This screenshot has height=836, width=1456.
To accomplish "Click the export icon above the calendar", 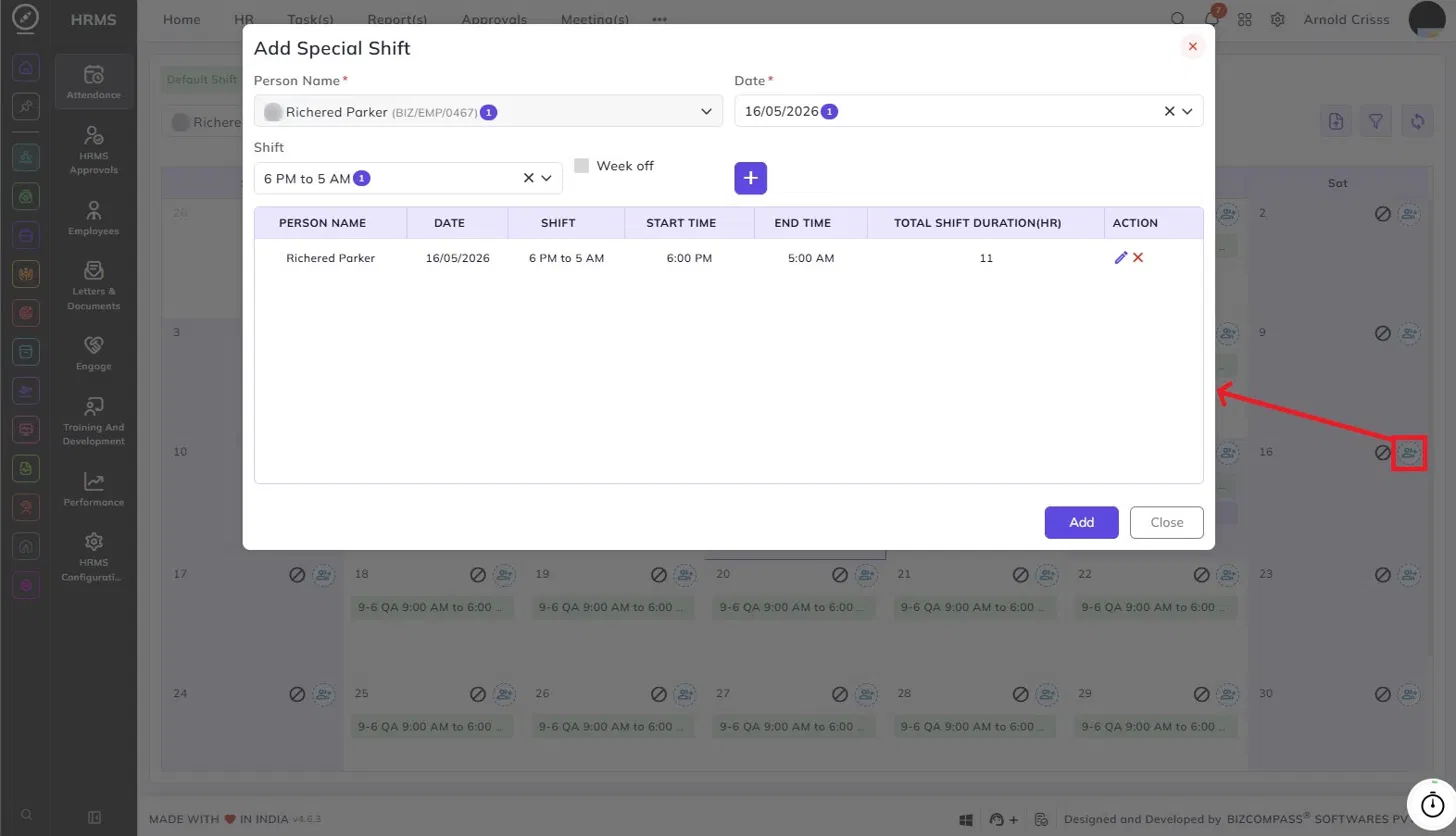I will 1336,121.
